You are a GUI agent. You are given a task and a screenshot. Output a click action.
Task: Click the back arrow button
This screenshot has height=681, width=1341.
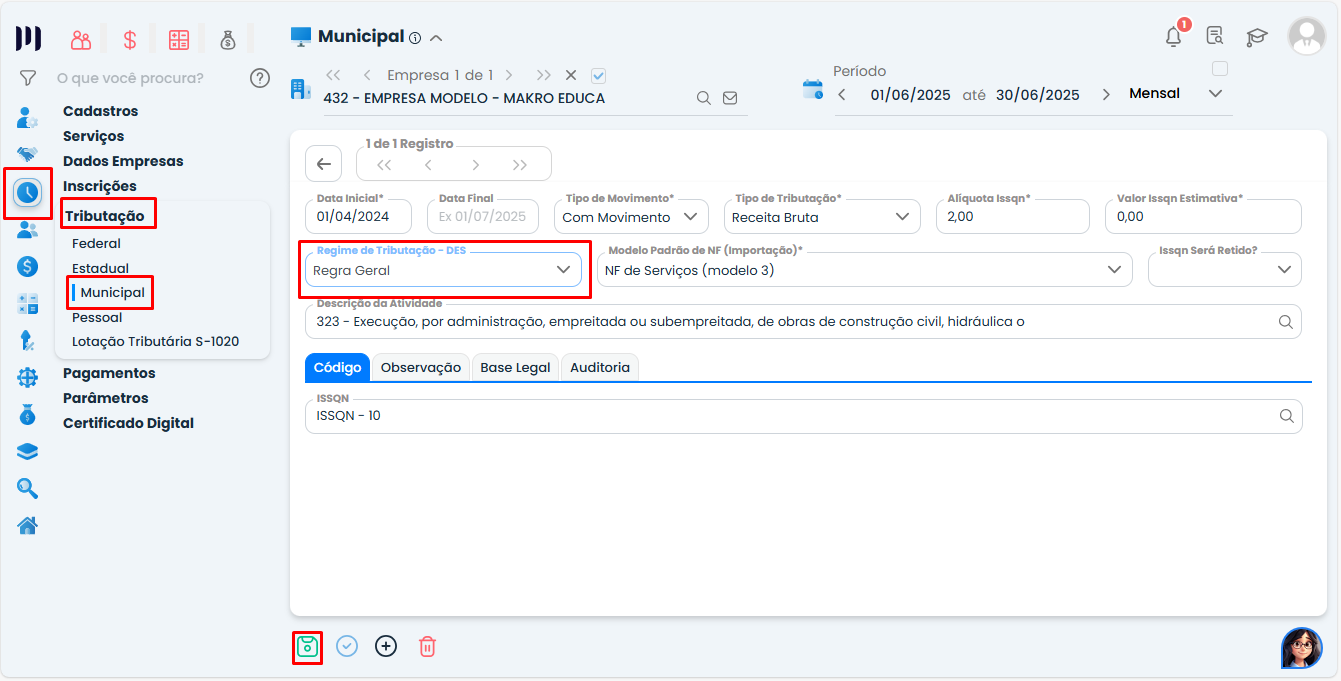pyautogui.click(x=323, y=164)
